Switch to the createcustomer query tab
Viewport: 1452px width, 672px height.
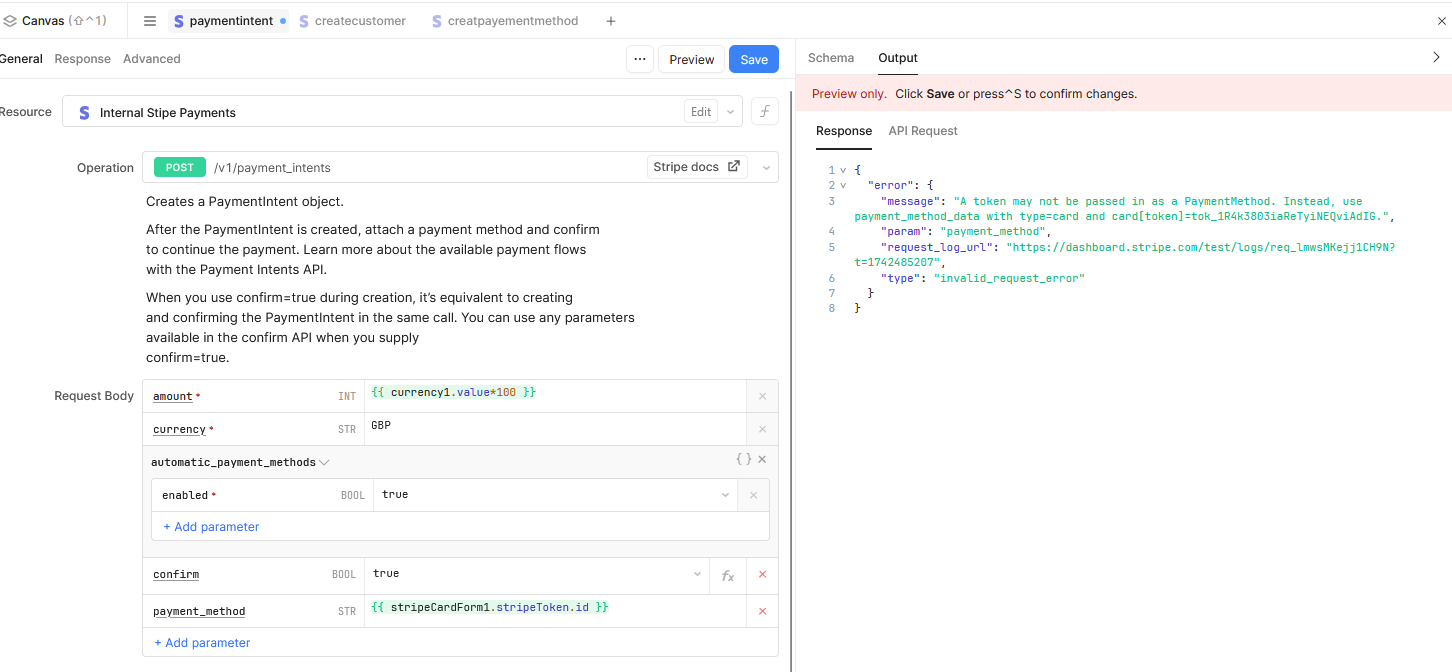point(352,21)
